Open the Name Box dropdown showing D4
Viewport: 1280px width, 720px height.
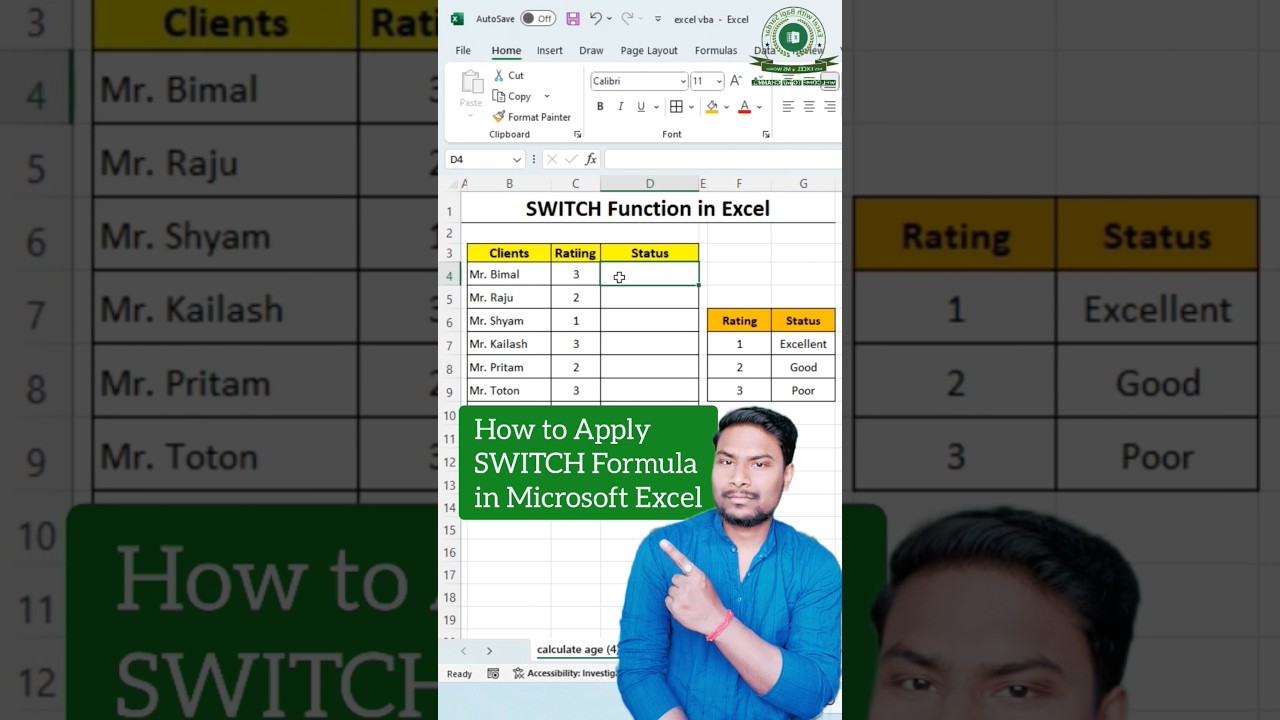click(517, 160)
